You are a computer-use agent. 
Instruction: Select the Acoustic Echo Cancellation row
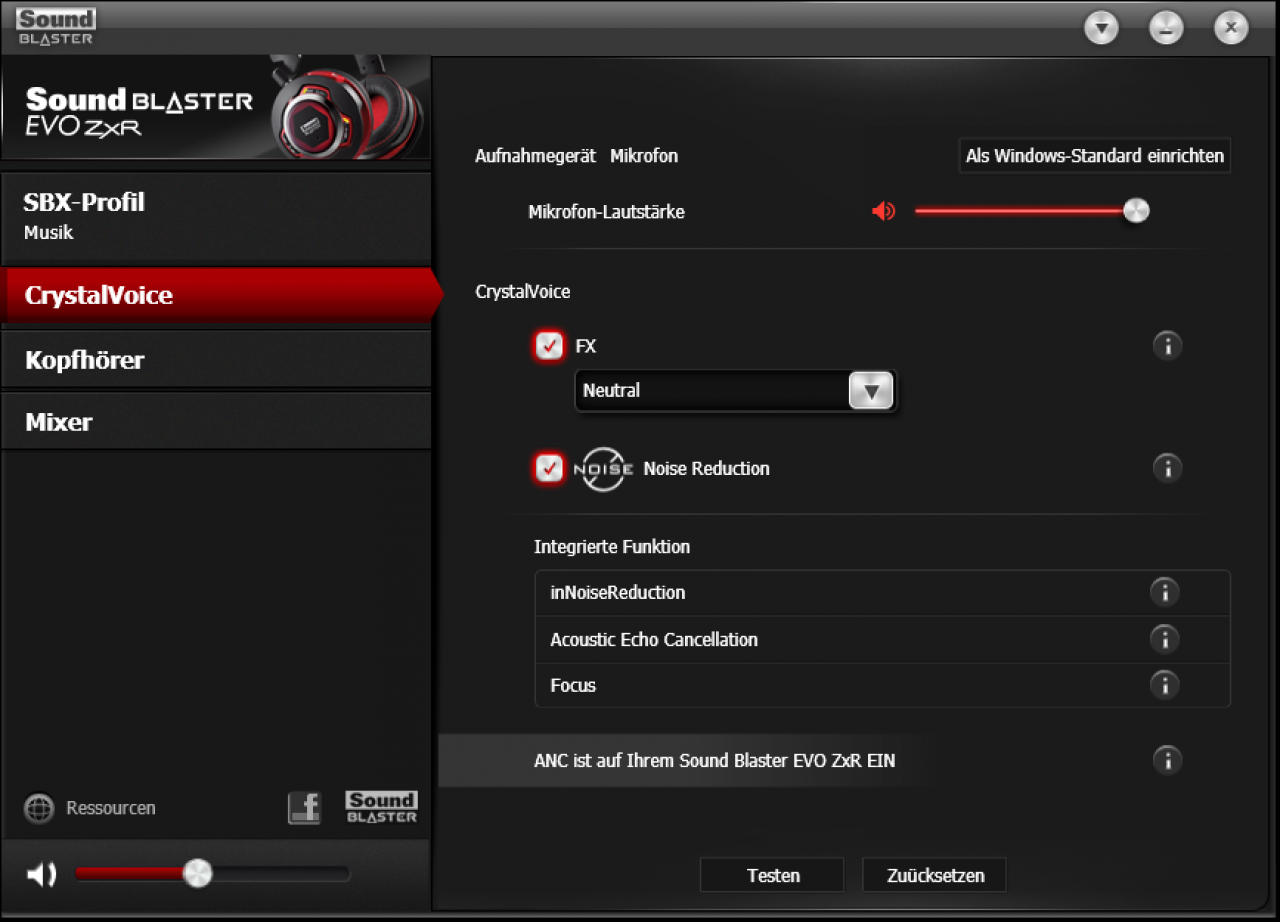click(882, 639)
